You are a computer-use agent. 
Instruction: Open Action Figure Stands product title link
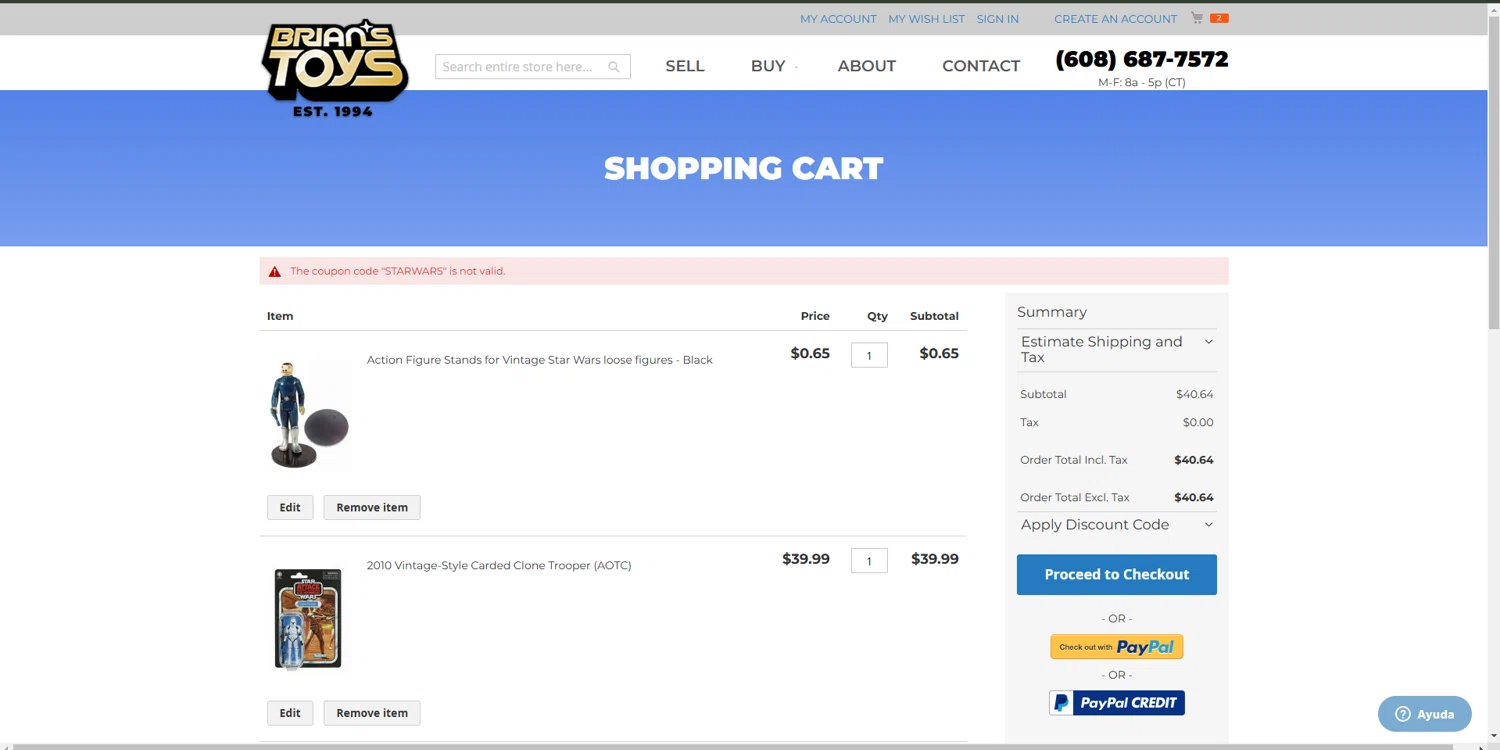click(x=540, y=360)
